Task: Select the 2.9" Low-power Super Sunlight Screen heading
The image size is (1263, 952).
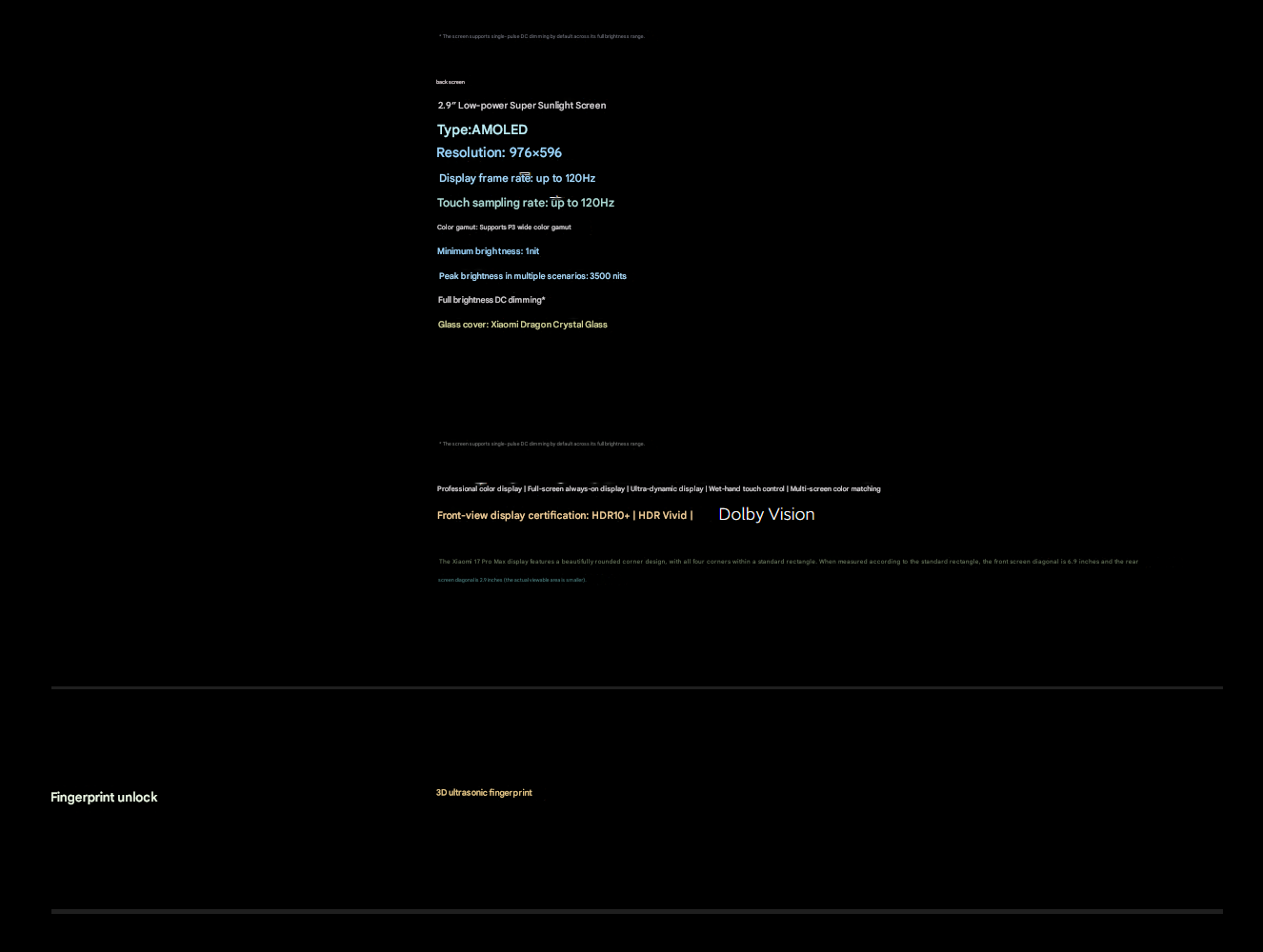Action: [522, 106]
